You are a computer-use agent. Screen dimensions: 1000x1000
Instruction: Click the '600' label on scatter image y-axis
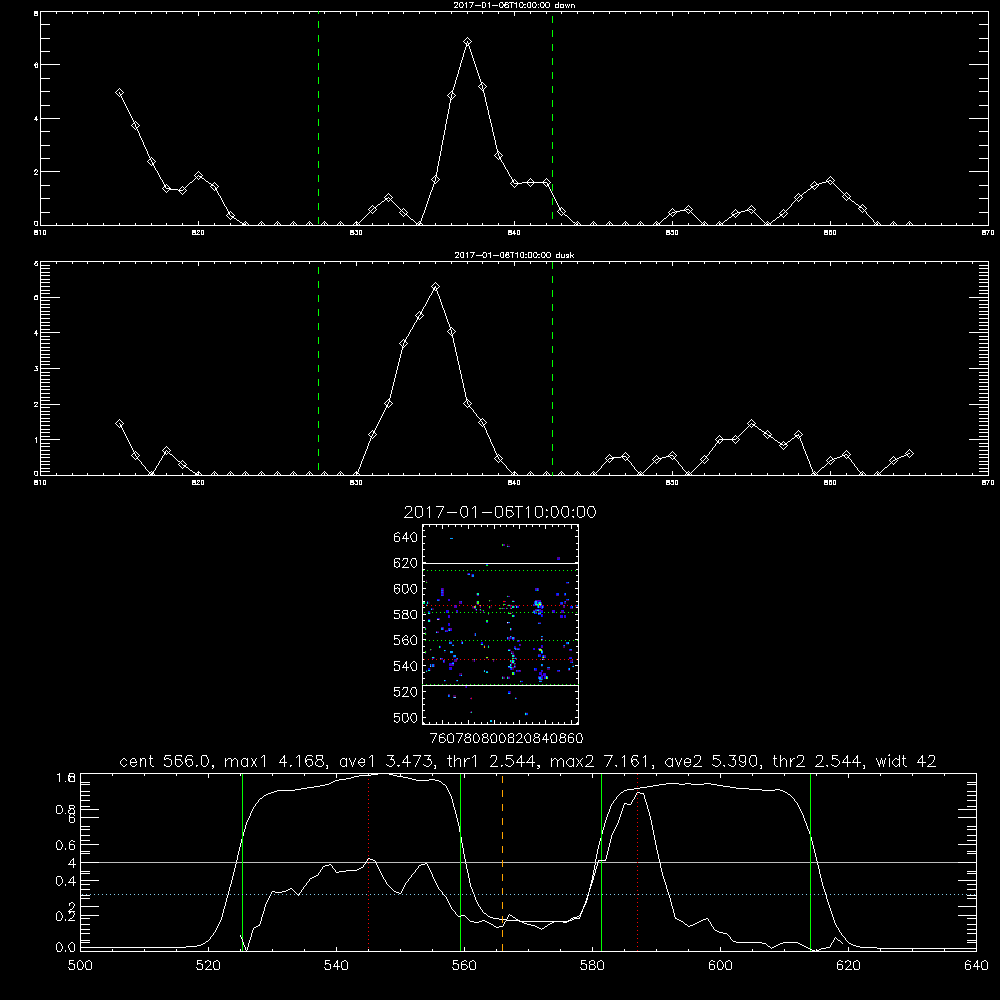[406, 589]
